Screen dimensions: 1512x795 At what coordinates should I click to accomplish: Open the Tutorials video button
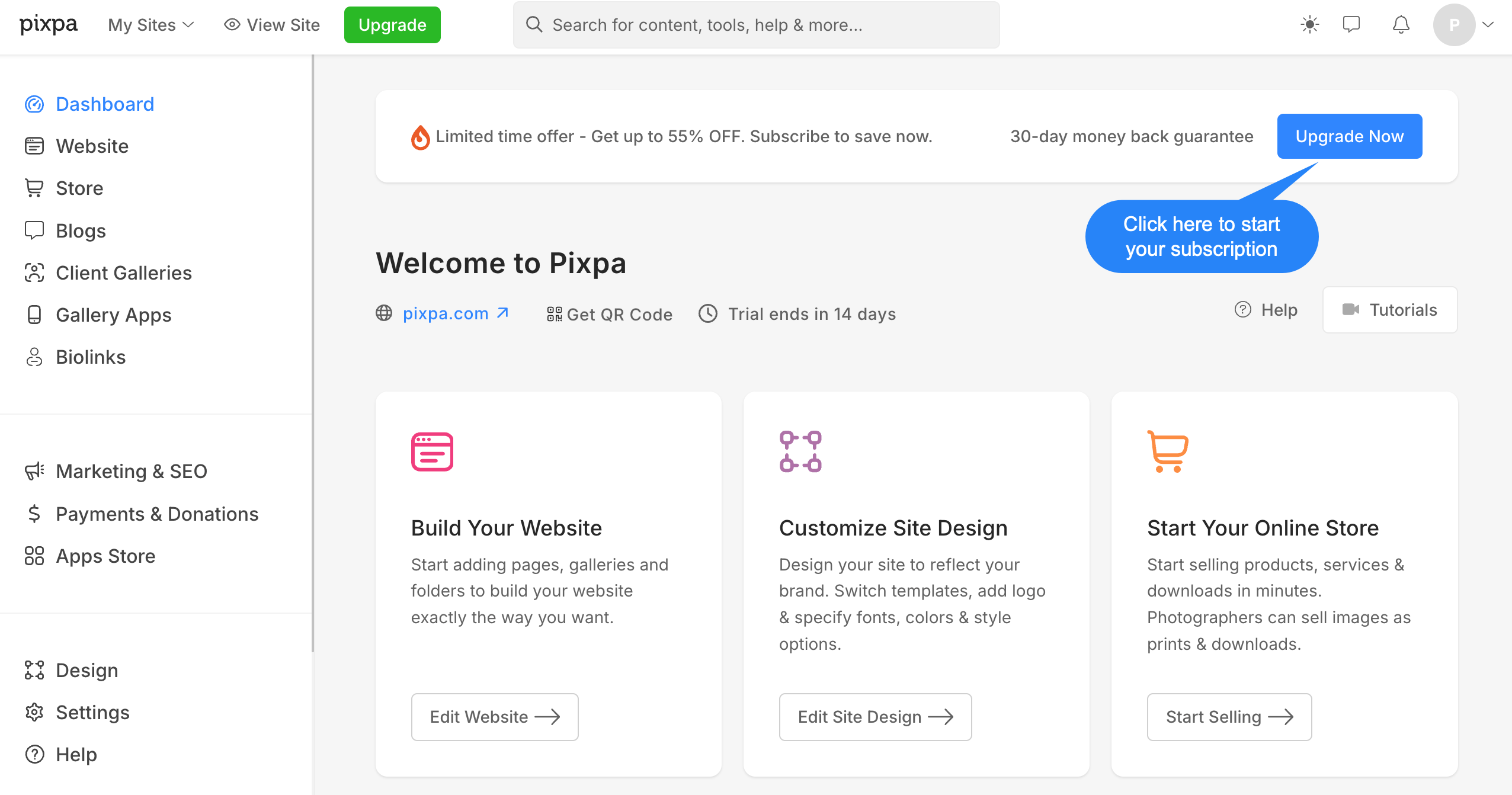click(1389, 310)
